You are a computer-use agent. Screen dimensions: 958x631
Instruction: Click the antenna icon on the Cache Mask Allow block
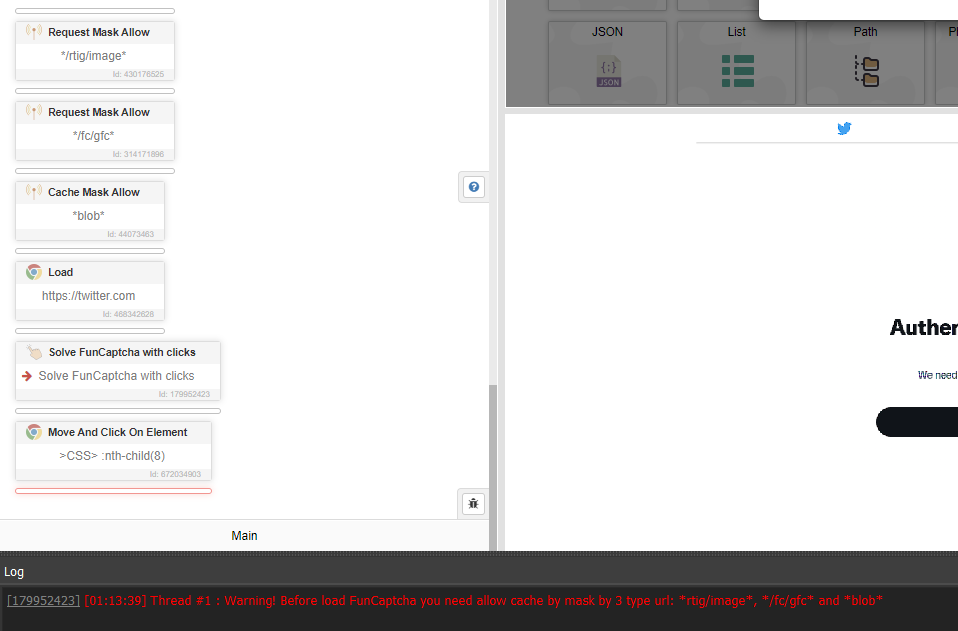[34, 192]
